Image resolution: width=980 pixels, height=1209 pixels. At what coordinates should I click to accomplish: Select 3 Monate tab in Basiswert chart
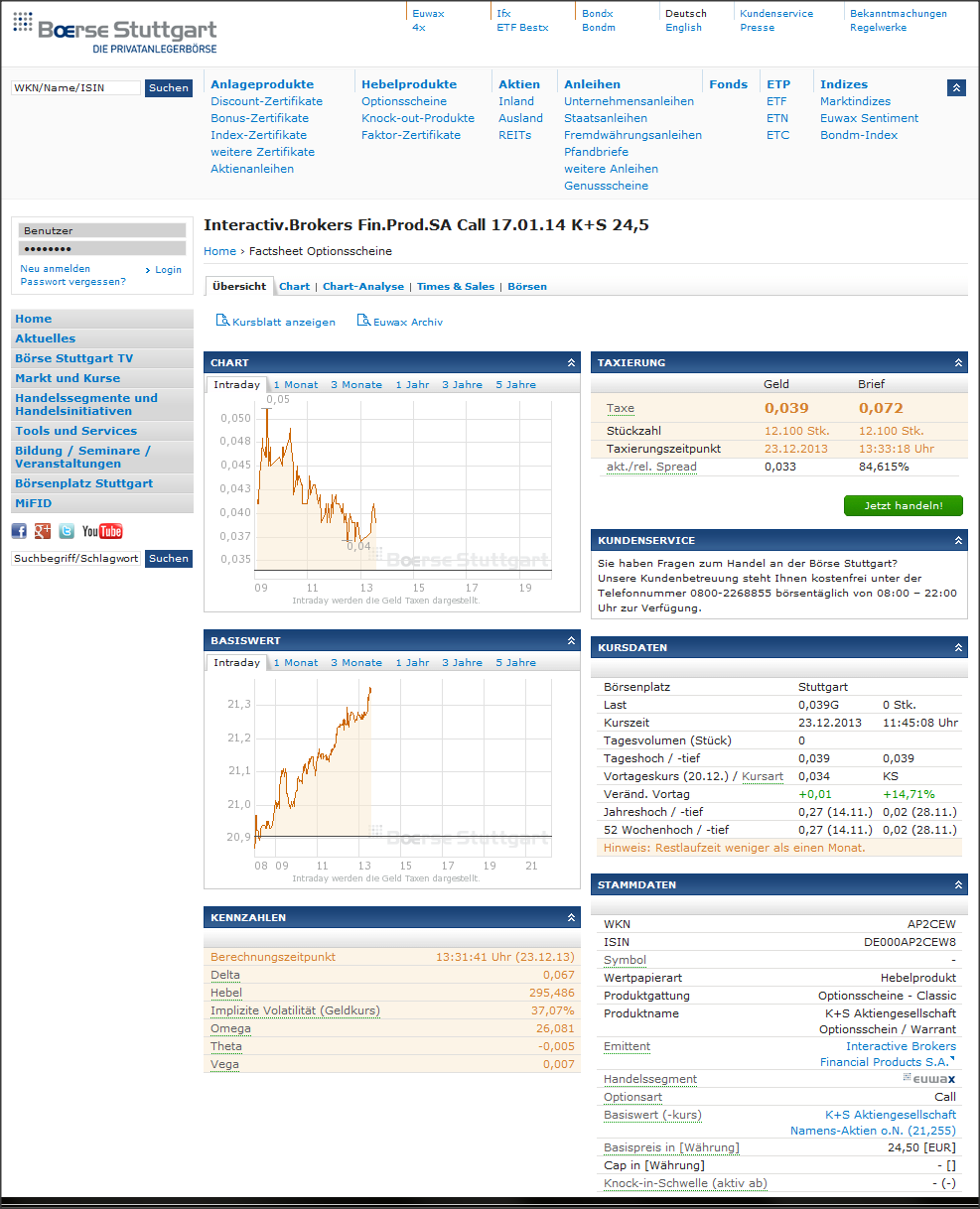(x=356, y=662)
